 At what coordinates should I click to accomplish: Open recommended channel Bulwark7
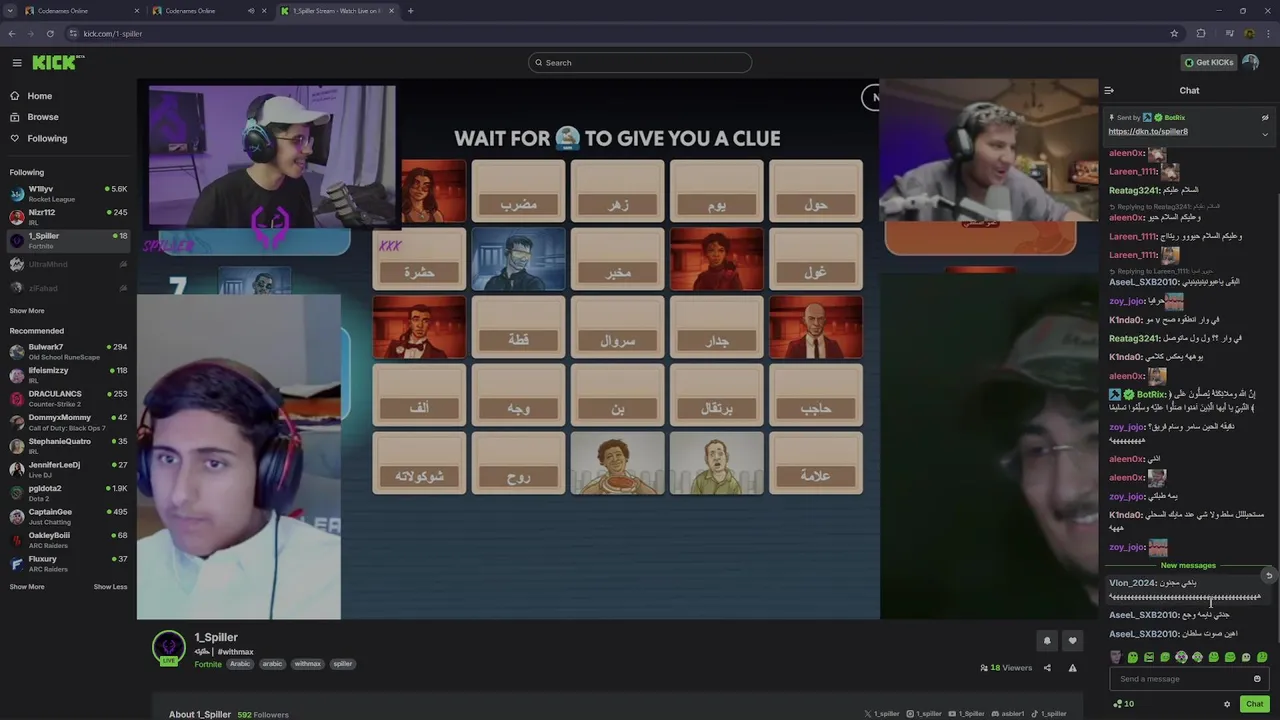click(68, 351)
